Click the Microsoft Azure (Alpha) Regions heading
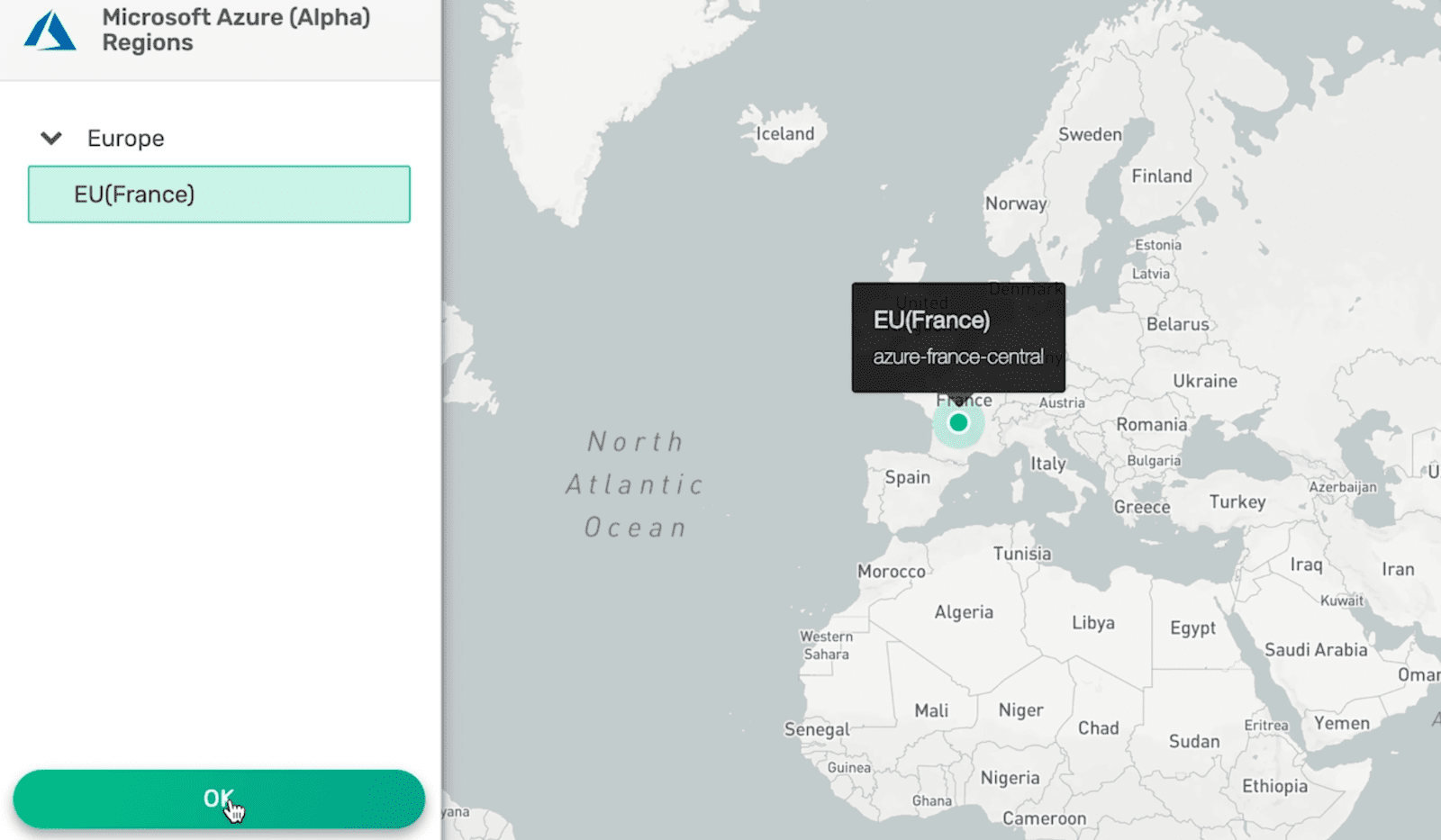This screenshot has width=1441, height=840. coord(236,30)
